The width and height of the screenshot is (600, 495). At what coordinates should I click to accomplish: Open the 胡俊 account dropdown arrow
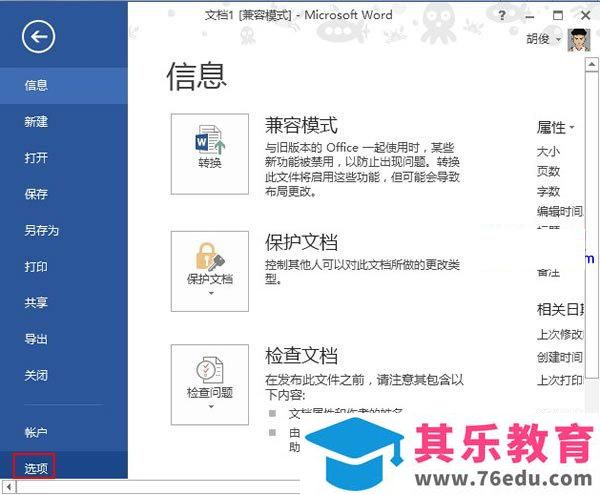(x=558, y=39)
